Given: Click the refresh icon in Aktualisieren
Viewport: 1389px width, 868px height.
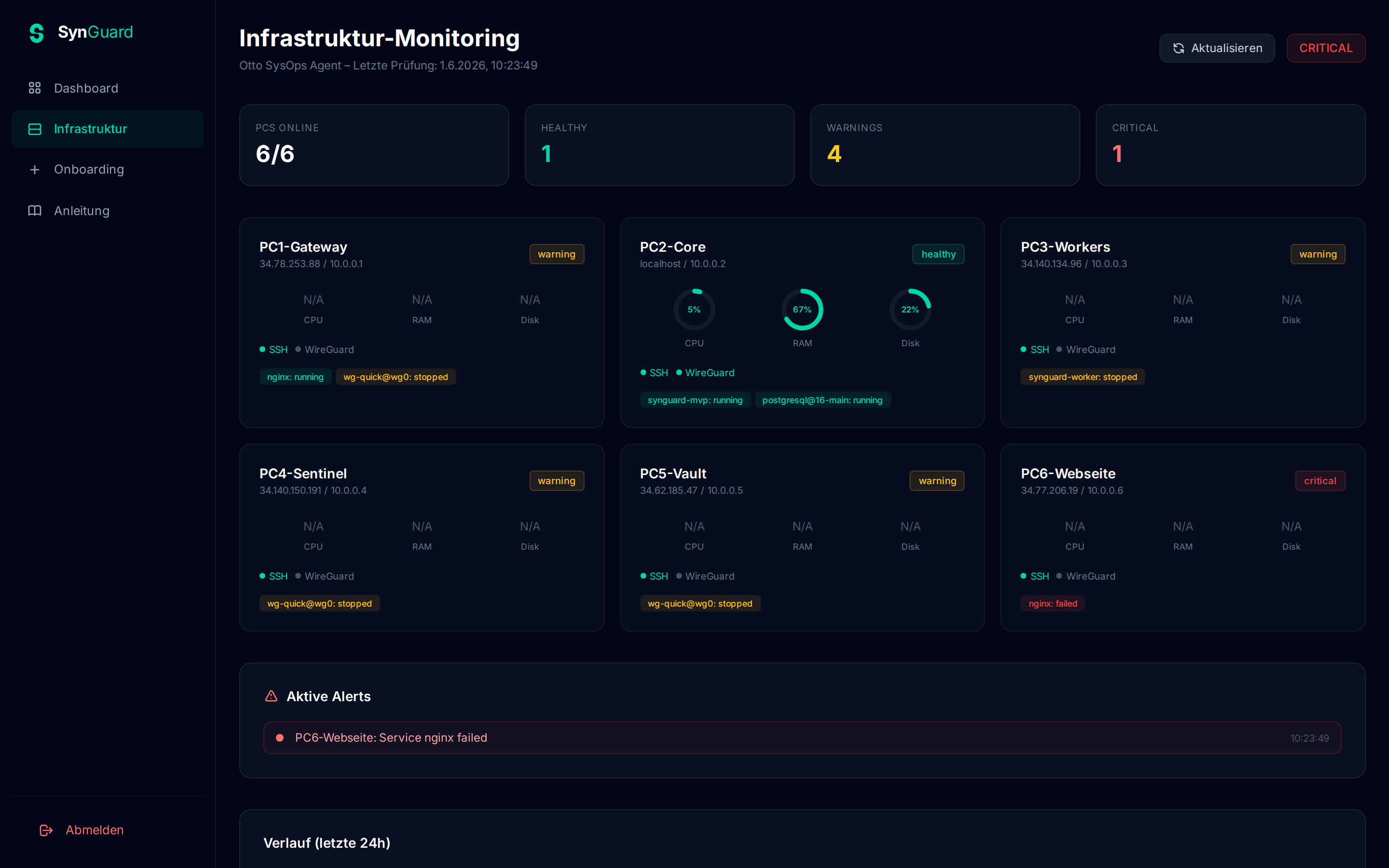Looking at the screenshot, I should click(x=1178, y=48).
